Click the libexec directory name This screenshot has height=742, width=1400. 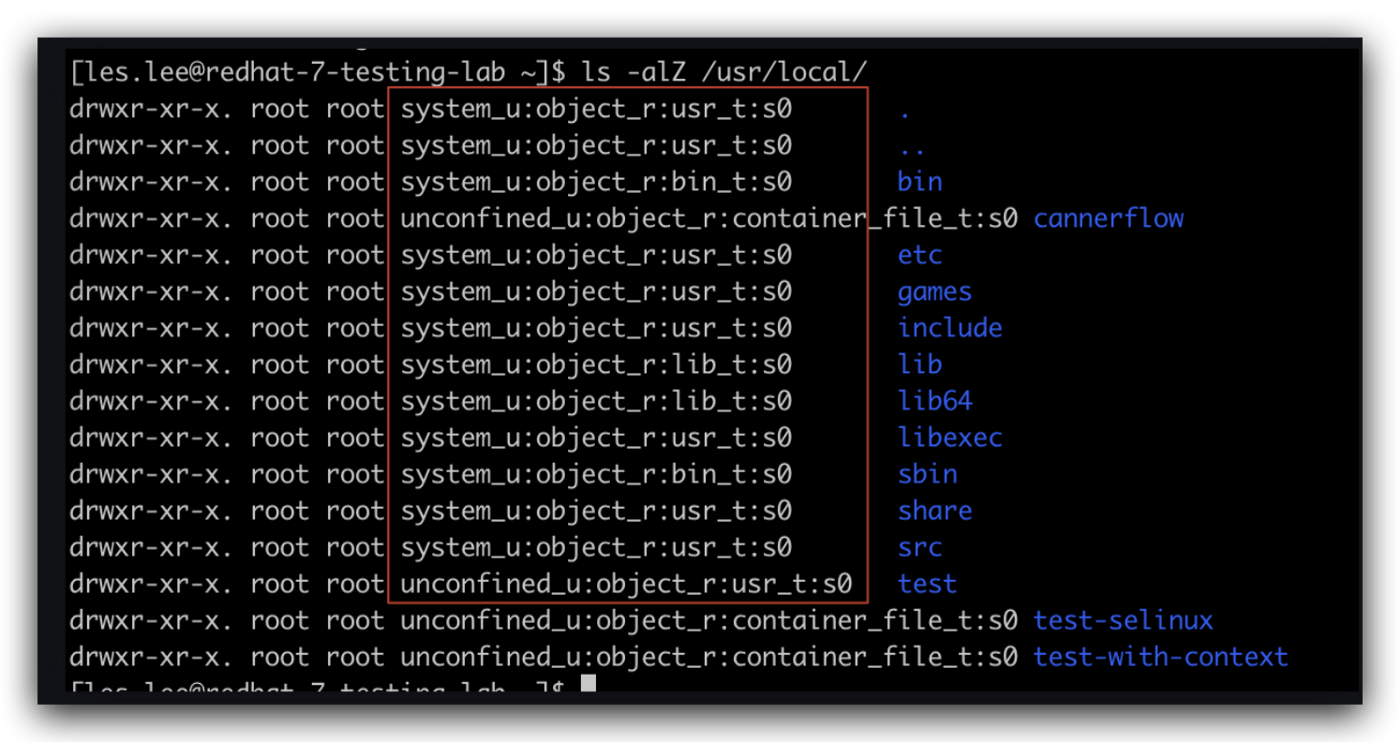point(949,438)
